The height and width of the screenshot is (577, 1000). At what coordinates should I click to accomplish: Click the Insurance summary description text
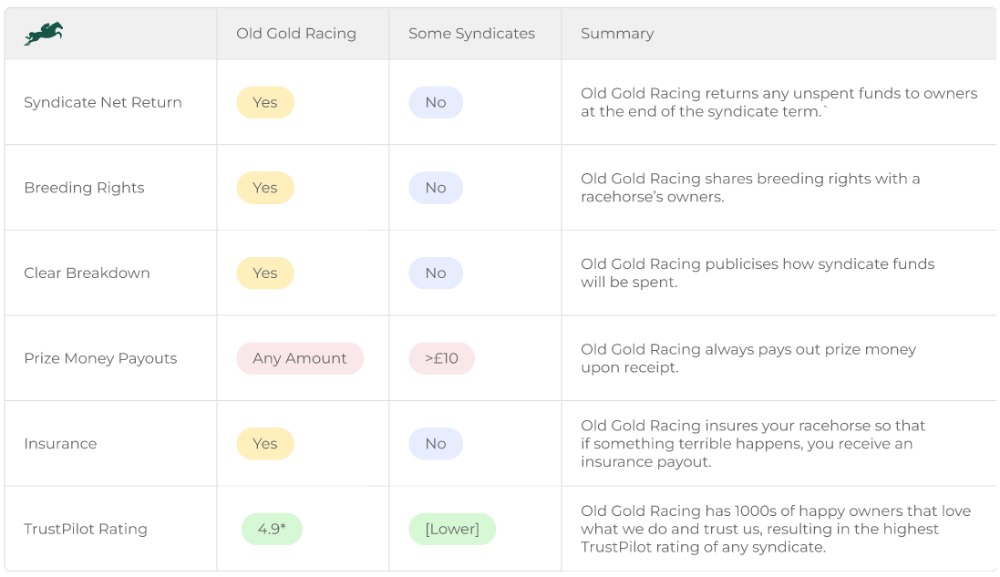pos(753,444)
